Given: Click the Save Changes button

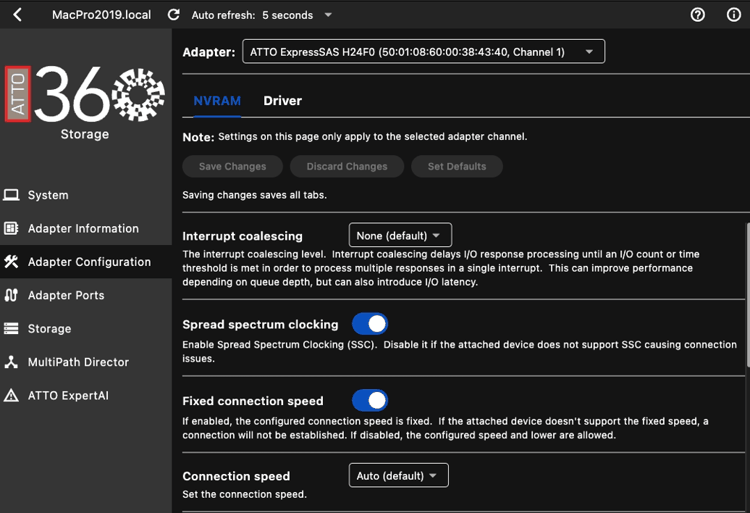Looking at the screenshot, I should click(x=232, y=166).
